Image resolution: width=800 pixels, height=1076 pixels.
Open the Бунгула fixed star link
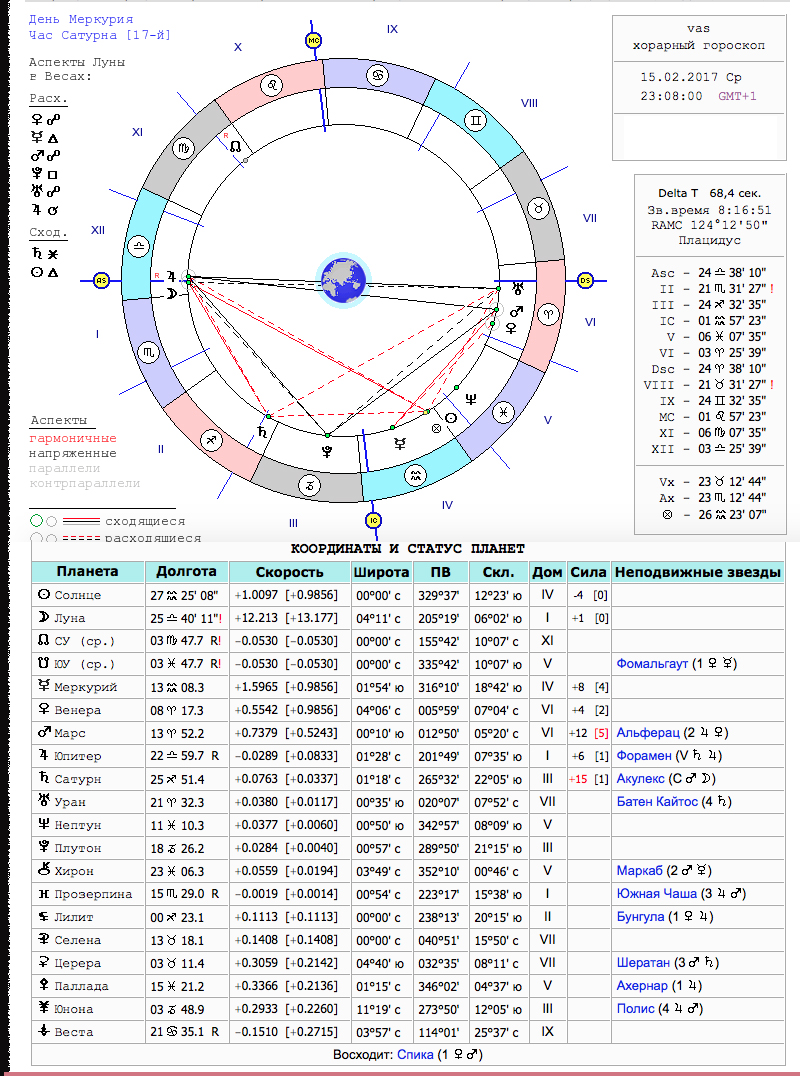[x=640, y=917]
